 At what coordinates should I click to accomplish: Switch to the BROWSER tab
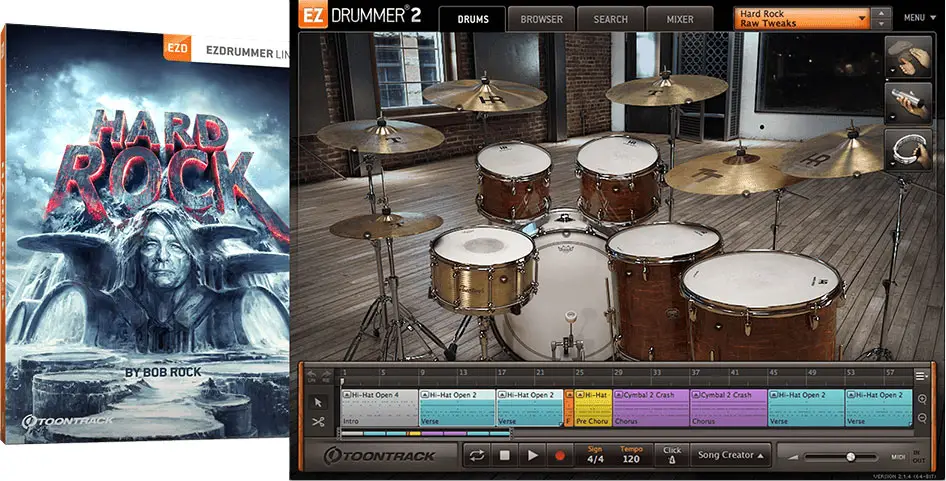(x=541, y=19)
